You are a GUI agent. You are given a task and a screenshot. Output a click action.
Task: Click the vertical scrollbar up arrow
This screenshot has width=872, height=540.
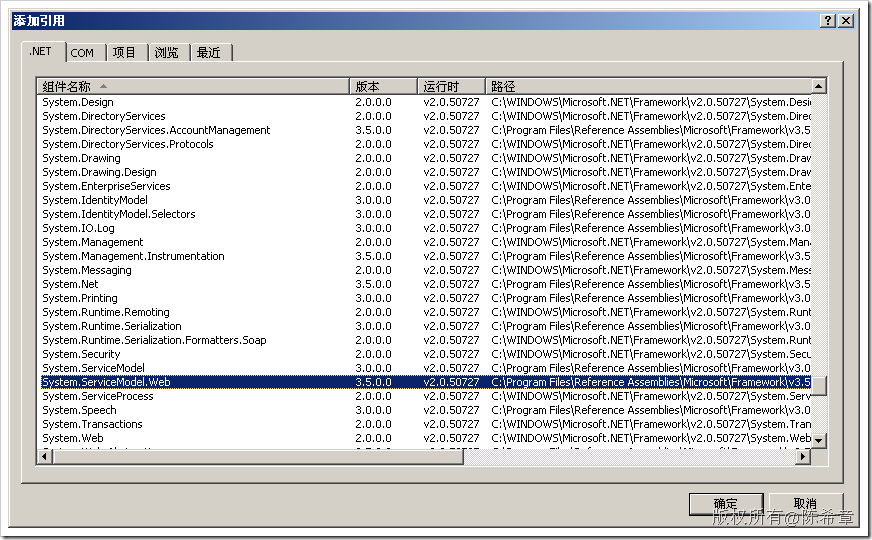pyautogui.click(x=818, y=86)
